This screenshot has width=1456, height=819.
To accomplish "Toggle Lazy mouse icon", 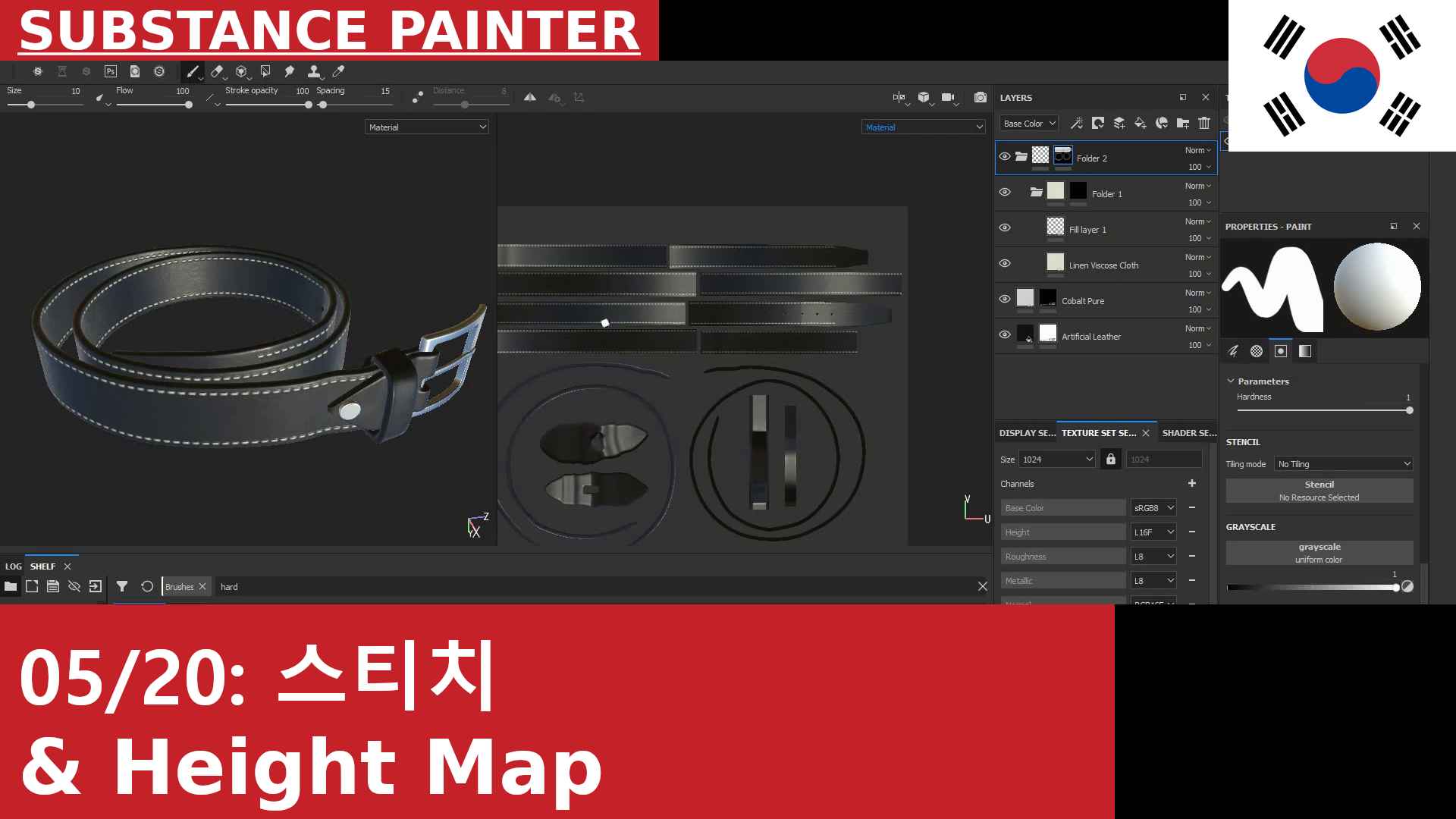I will tap(417, 97).
